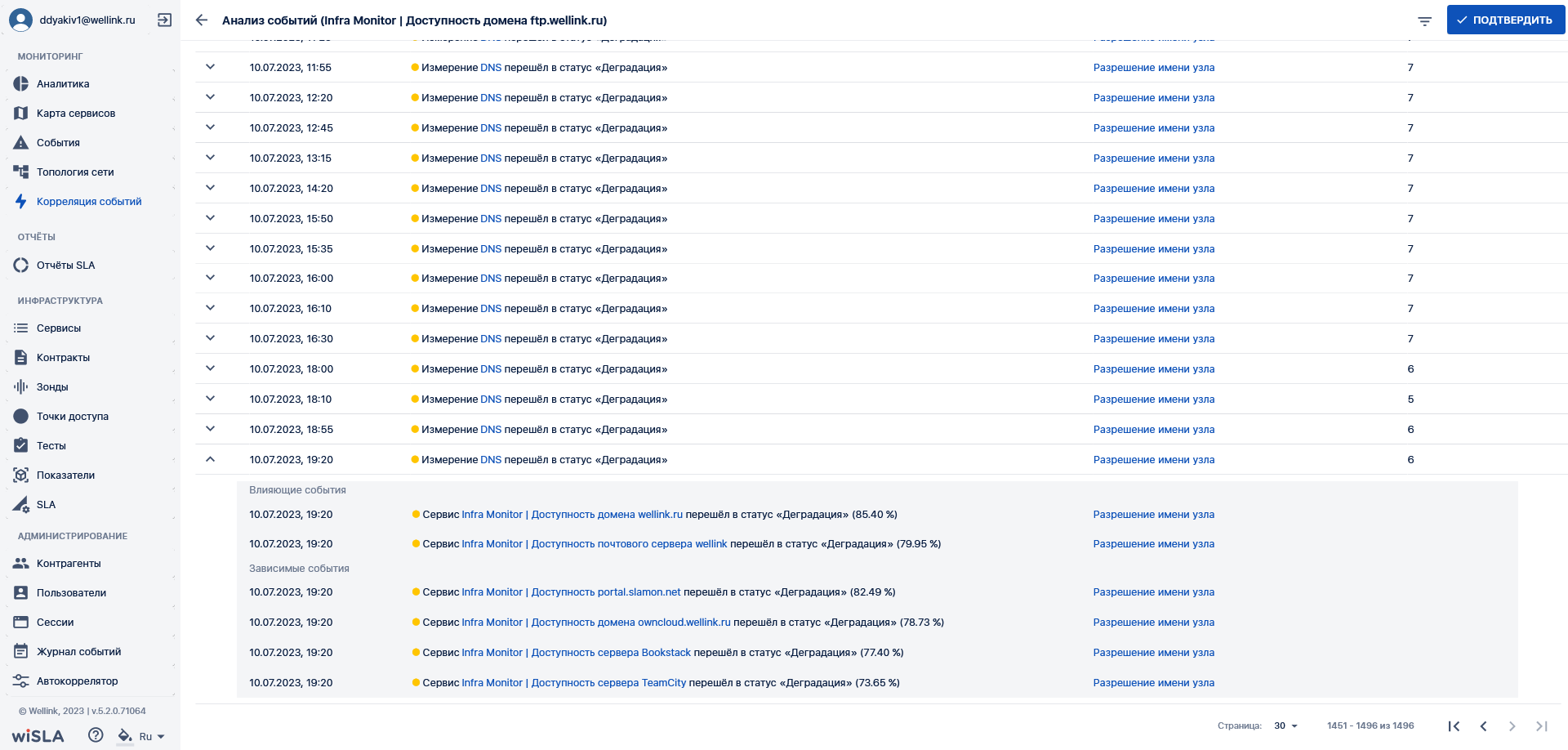Open the Ru language dropdown
This screenshot has width=1568, height=750.
coord(152,736)
